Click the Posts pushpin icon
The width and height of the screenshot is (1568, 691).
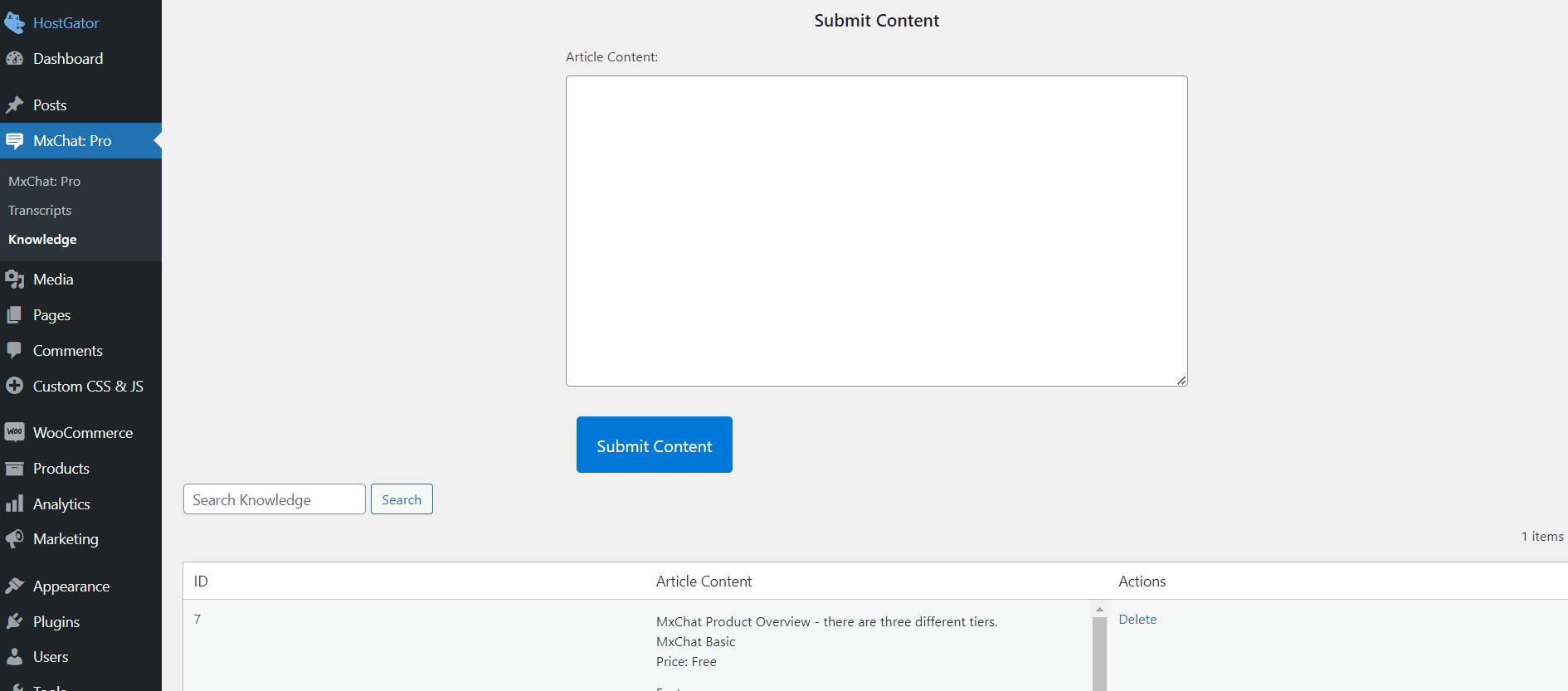pos(14,105)
